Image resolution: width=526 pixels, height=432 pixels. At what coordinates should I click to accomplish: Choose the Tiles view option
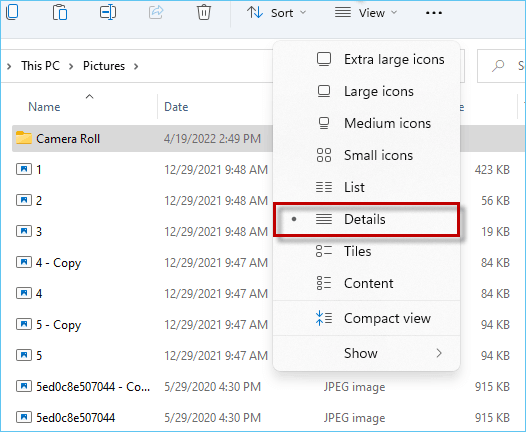(366, 251)
